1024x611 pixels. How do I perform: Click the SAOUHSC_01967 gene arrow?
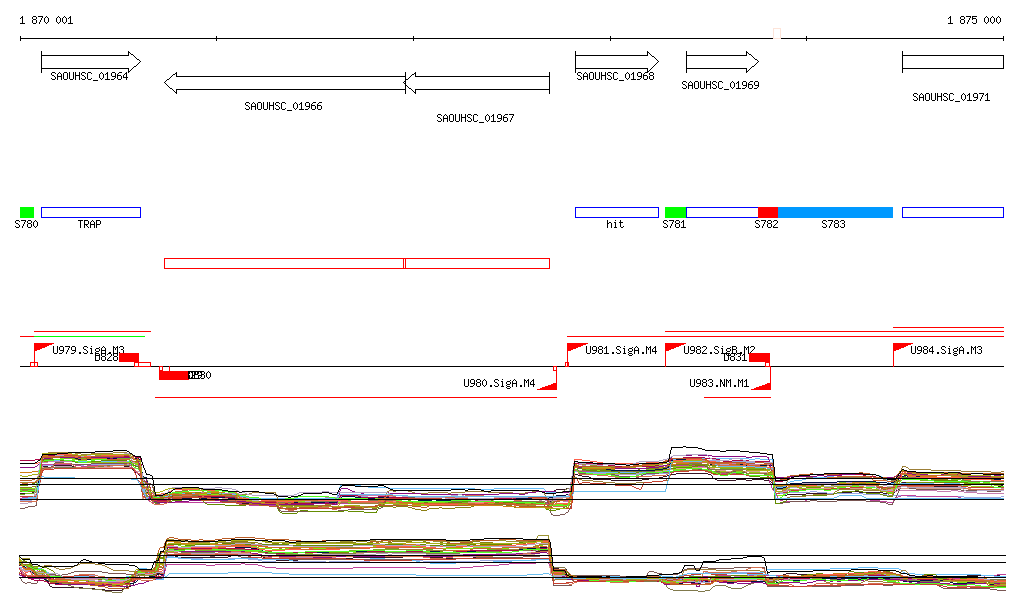477,82
